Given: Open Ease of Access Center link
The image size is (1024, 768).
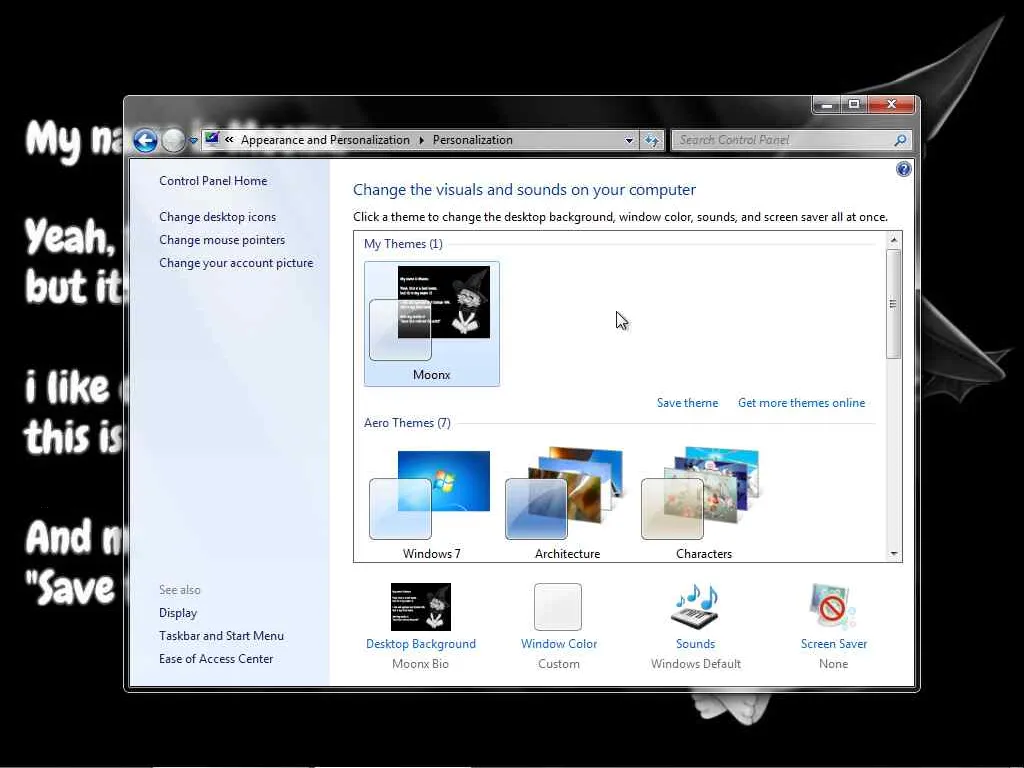Looking at the screenshot, I should point(216,658).
